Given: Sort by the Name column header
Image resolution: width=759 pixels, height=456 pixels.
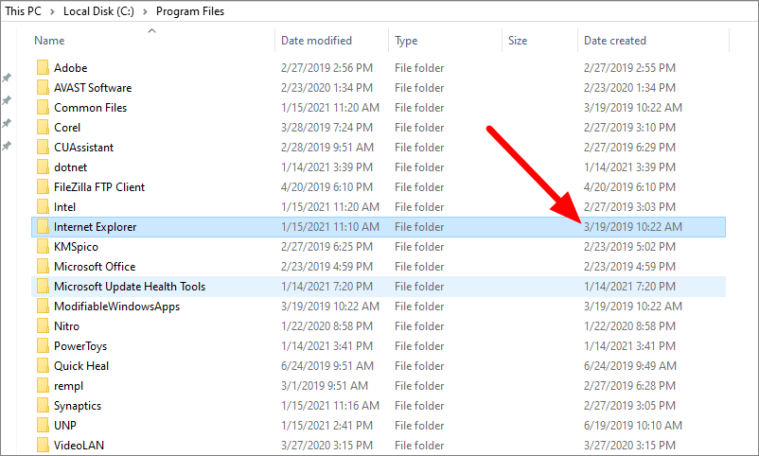Looking at the screenshot, I should click(x=49, y=41).
